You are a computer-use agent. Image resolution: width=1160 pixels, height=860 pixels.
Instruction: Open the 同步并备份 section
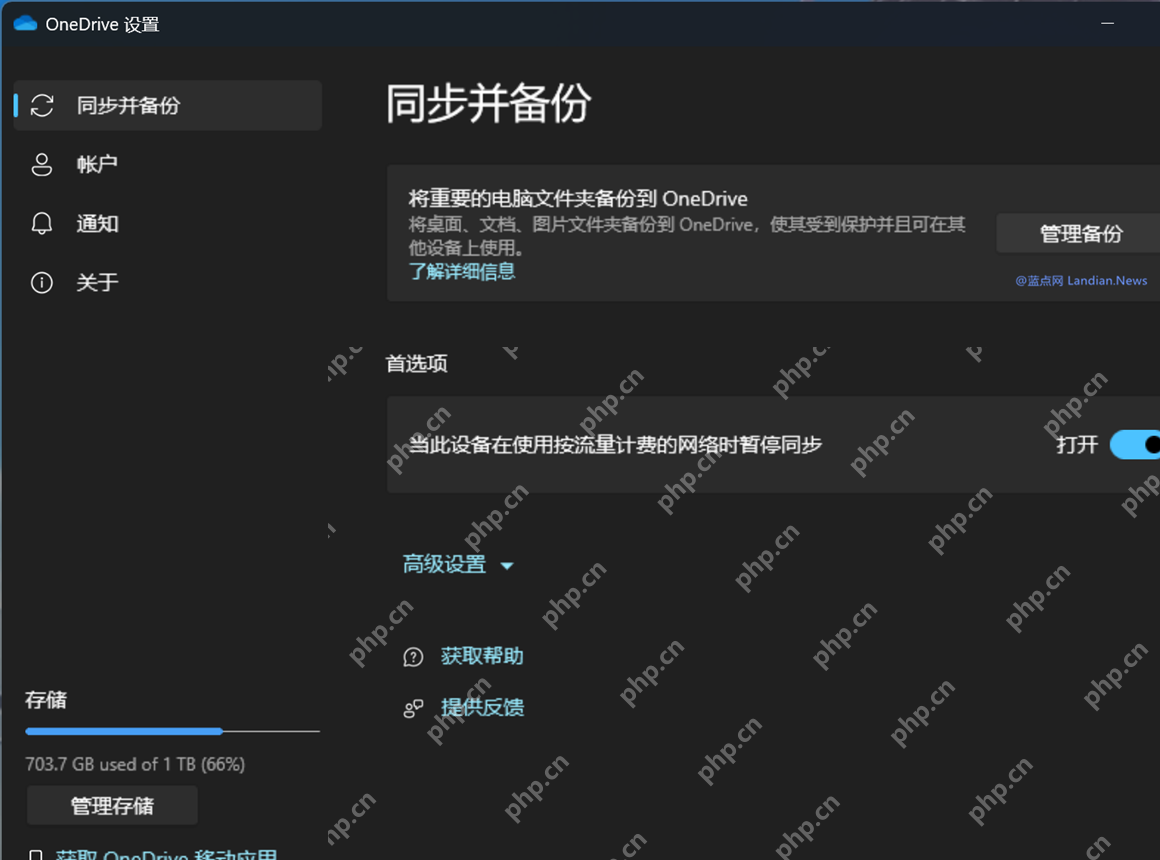click(168, 105)
